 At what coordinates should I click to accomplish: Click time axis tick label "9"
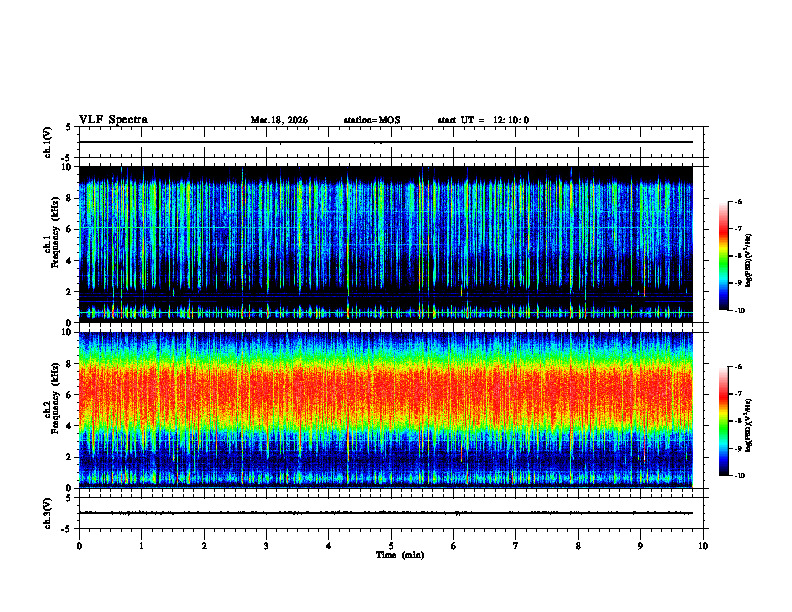coord(640,546)
